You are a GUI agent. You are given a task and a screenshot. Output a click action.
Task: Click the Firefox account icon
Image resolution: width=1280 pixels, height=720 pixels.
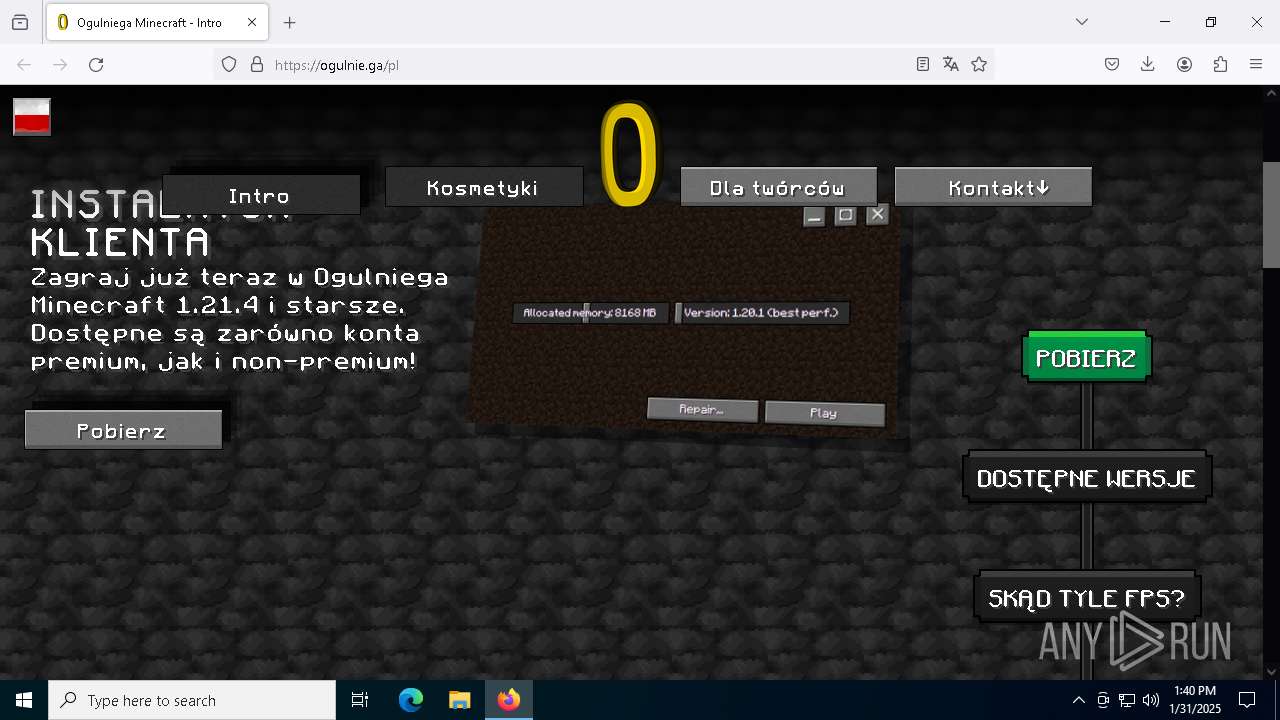click(1184, 64)
